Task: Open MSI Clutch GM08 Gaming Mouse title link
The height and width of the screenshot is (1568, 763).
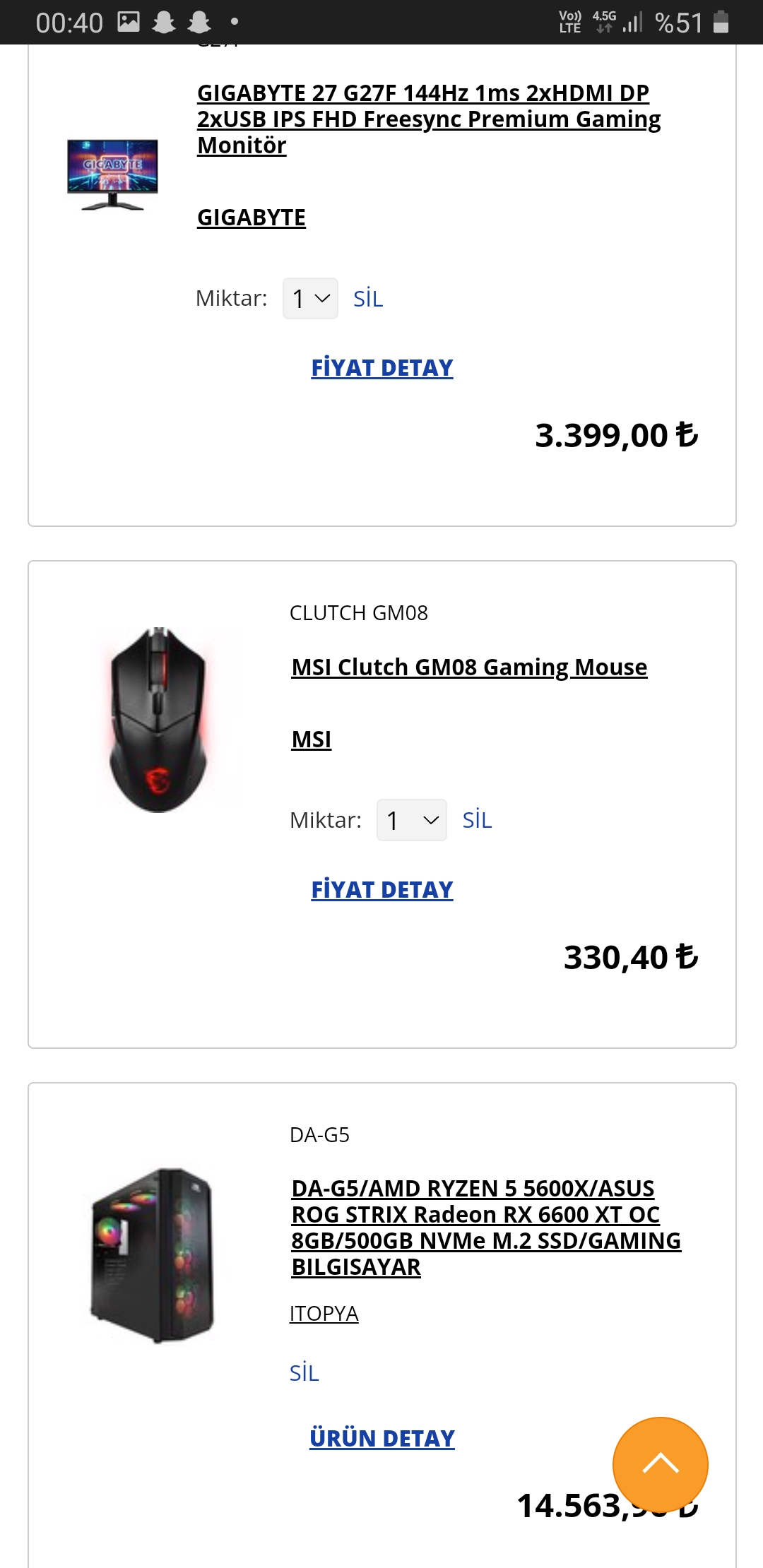Action: tap(469, 667)
